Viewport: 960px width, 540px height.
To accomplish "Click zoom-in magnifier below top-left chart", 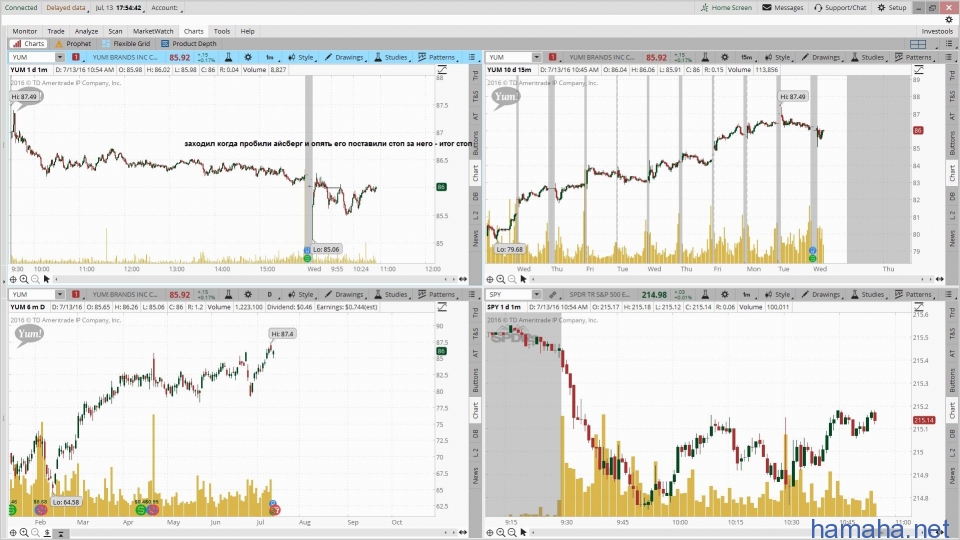I will click(x=24, y=280).
